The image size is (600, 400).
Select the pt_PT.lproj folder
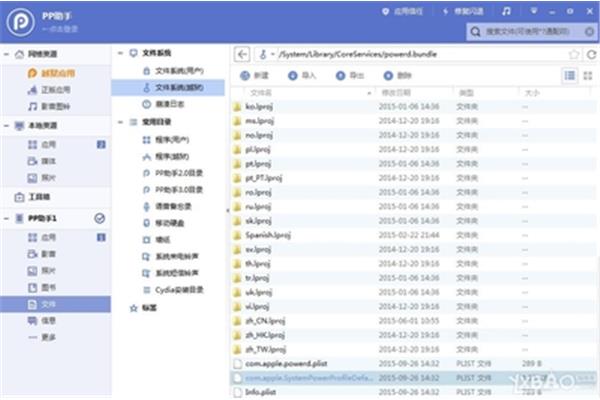pos(413,178)
